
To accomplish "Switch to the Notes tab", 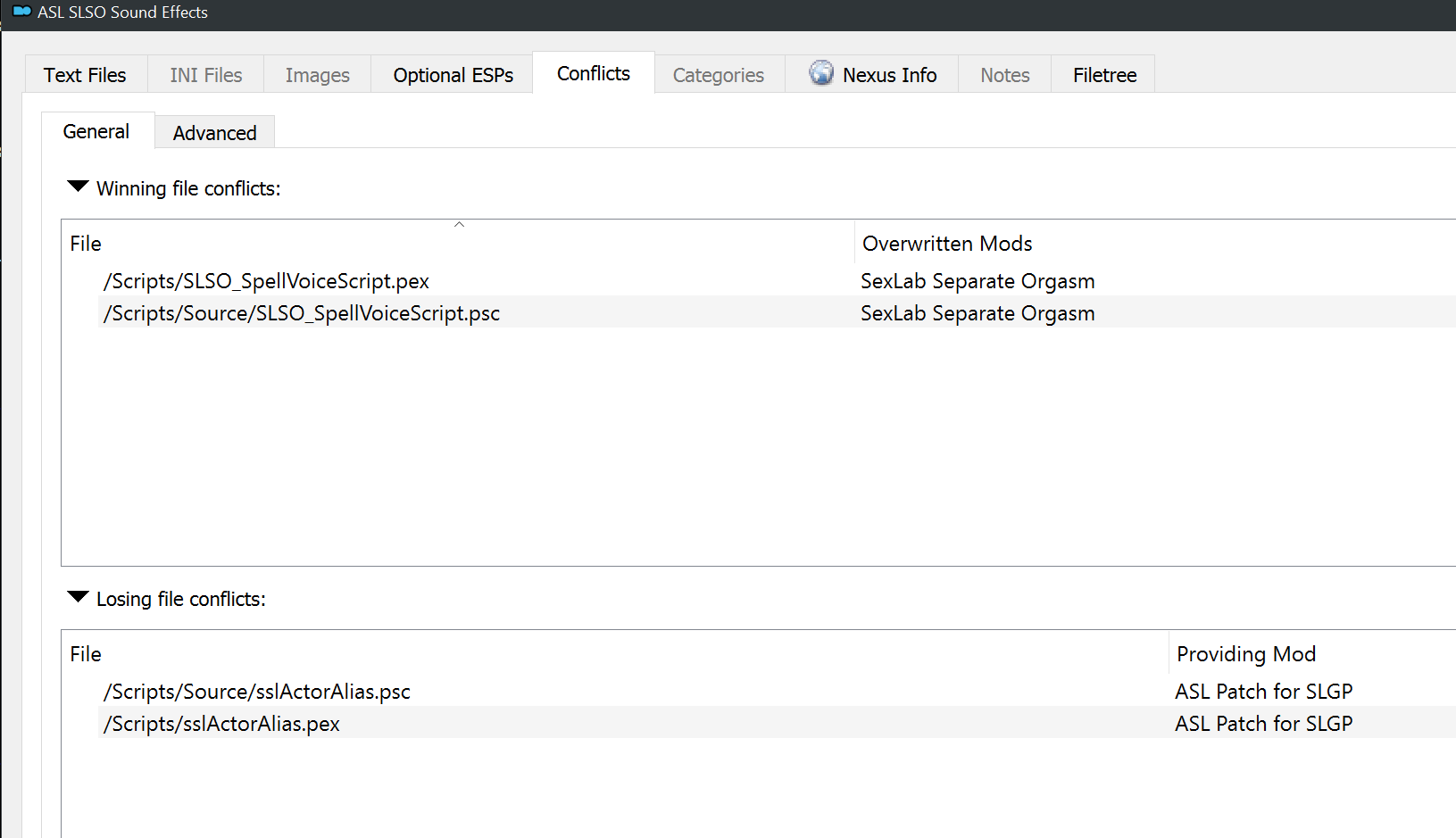I will pos(1005,75).
